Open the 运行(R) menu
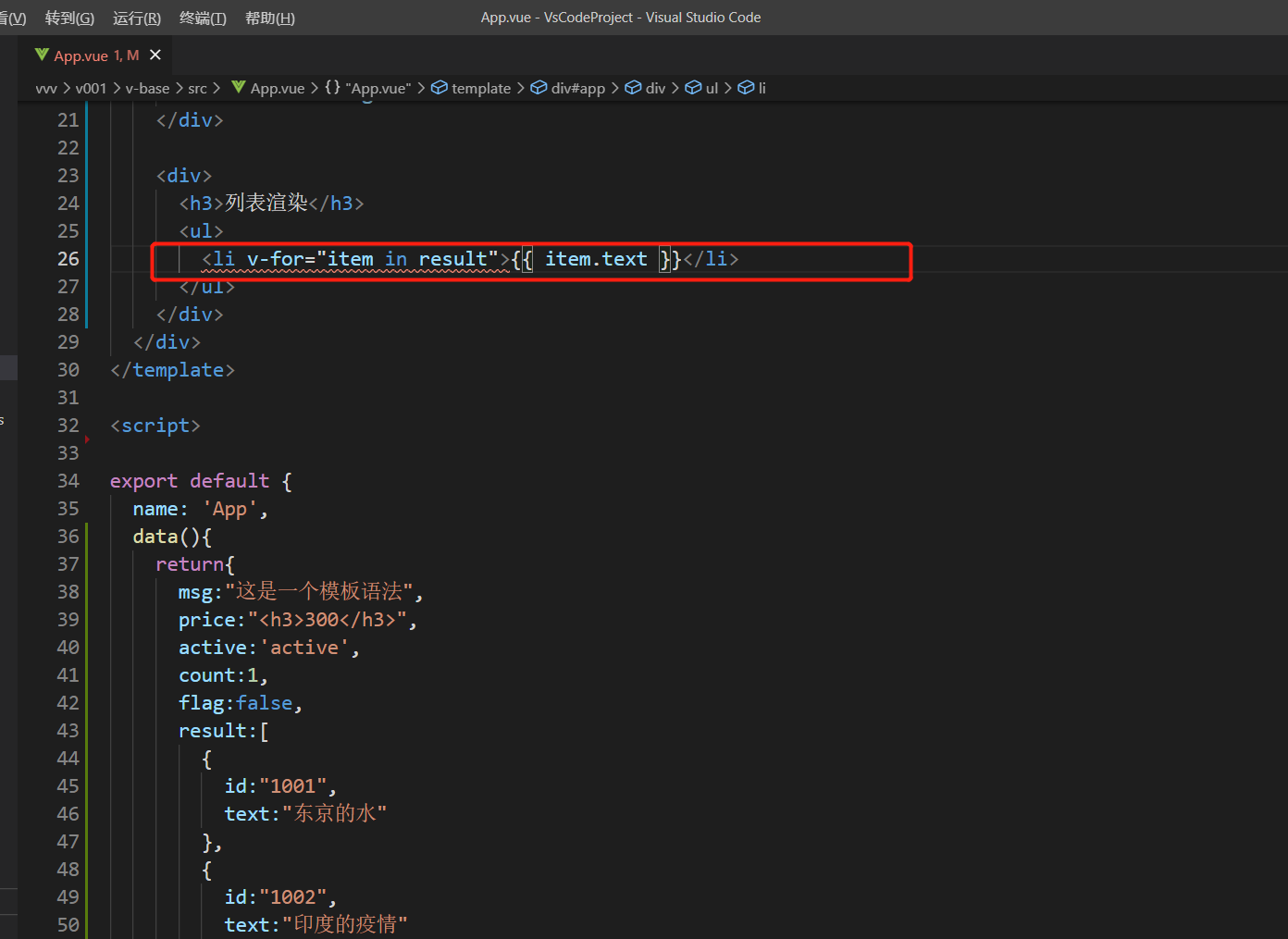Screen dimensions: 1288x939 (136, 18)
